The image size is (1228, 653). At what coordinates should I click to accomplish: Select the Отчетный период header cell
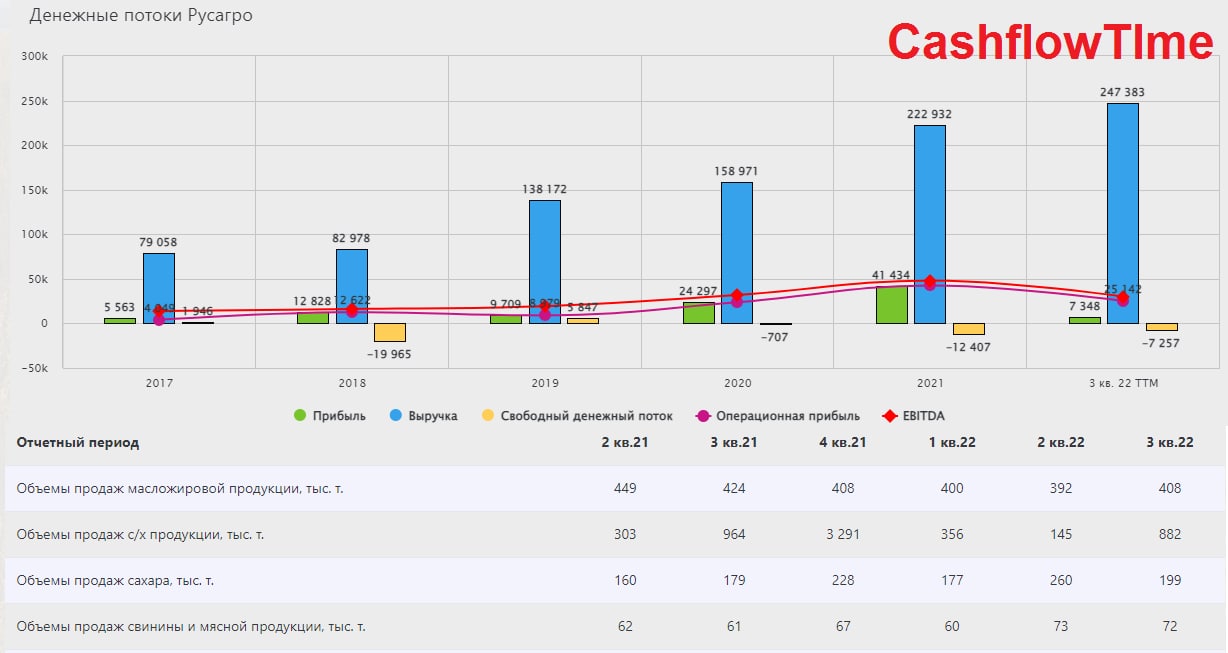78,442
